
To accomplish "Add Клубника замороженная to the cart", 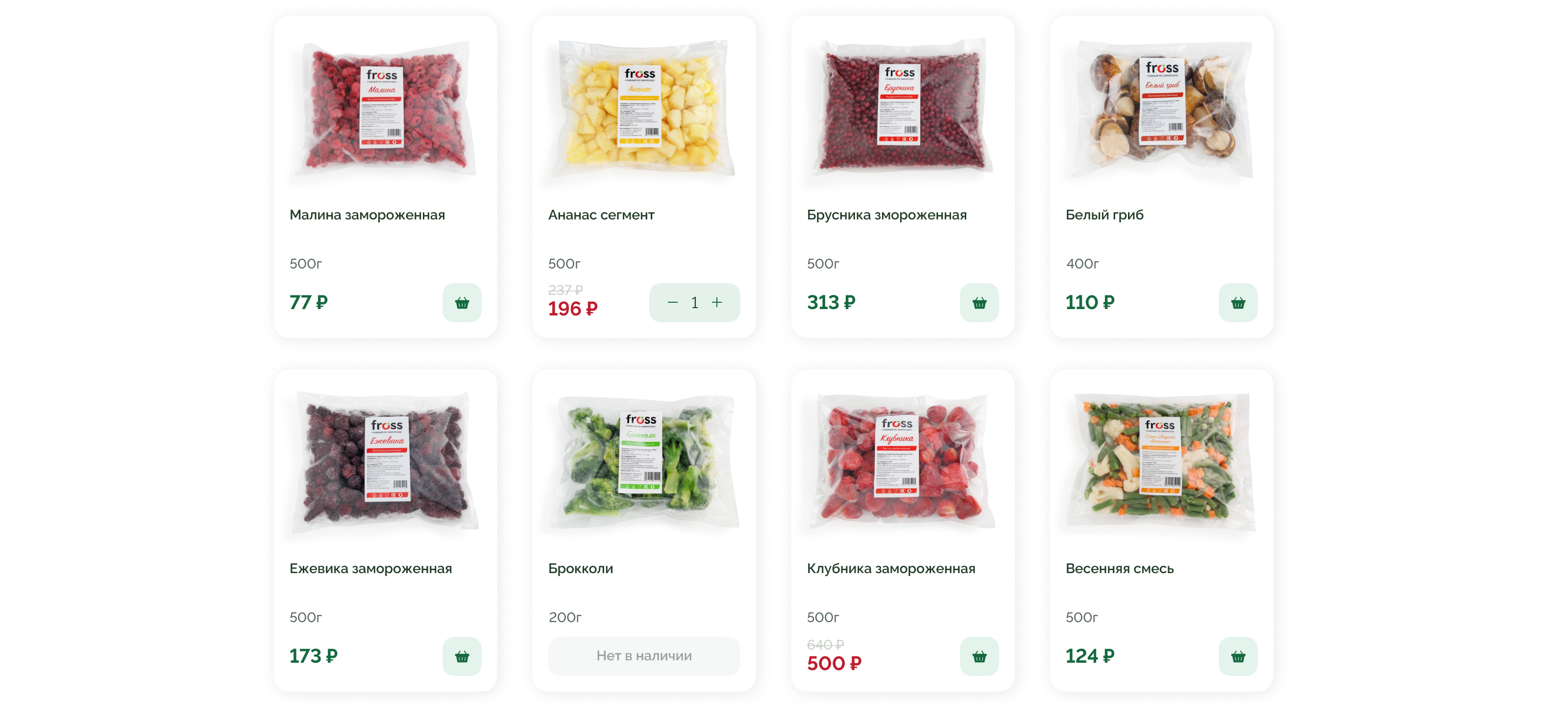I will (x=979, y=656).
